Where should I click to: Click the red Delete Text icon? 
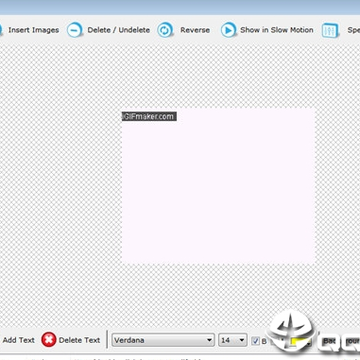tap(49, 340)
